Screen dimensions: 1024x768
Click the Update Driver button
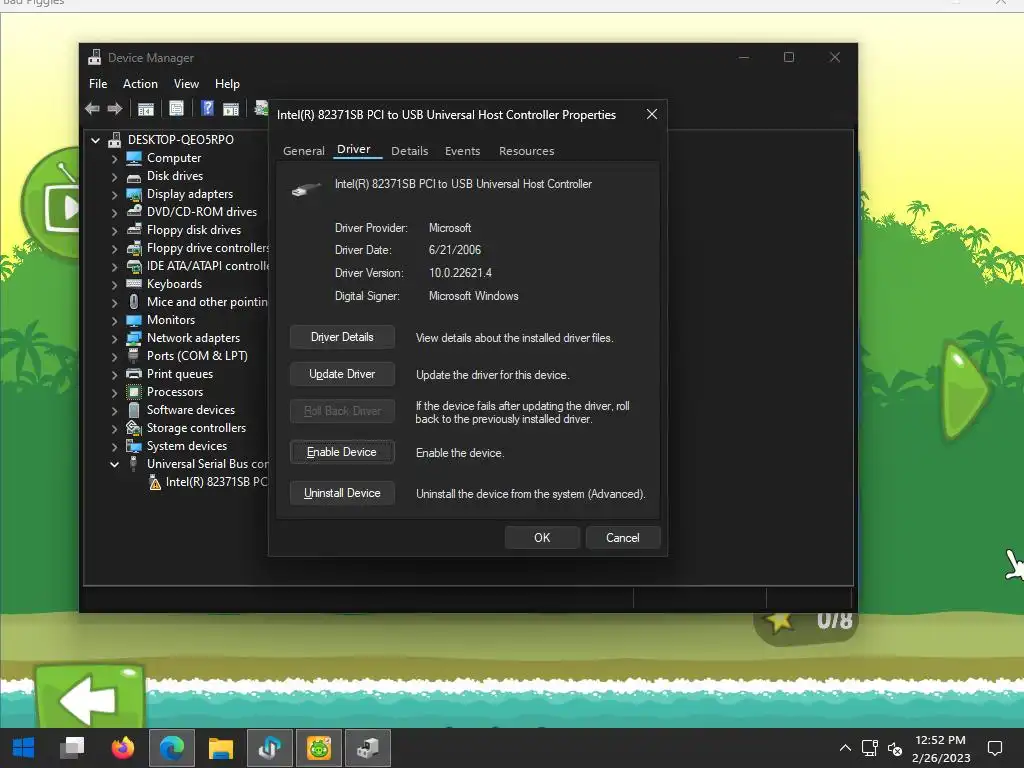[342, 374]
